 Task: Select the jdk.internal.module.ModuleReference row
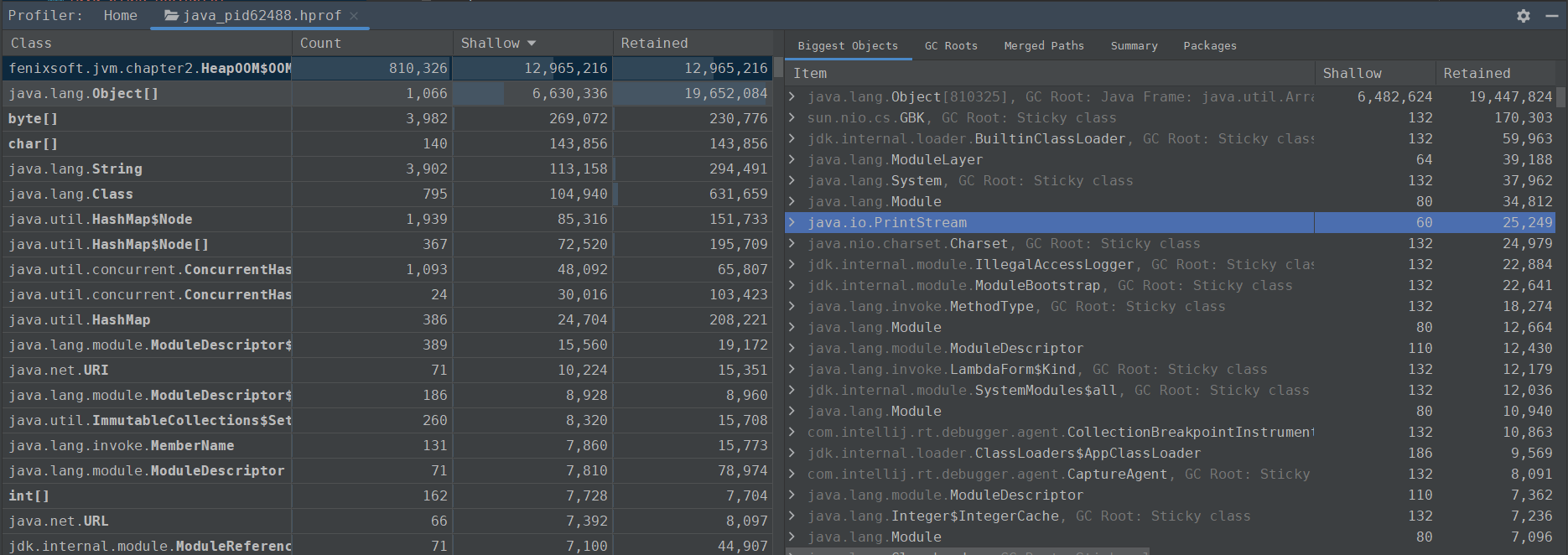387,545
